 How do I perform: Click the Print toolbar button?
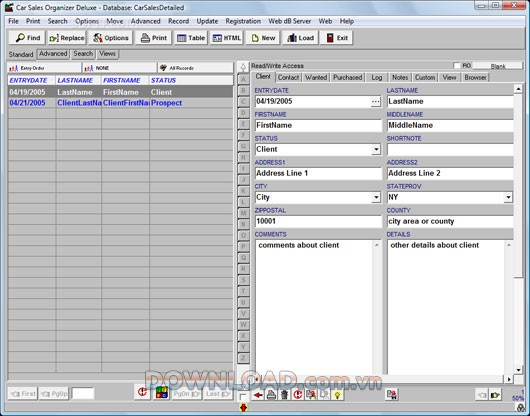(154, 38)
